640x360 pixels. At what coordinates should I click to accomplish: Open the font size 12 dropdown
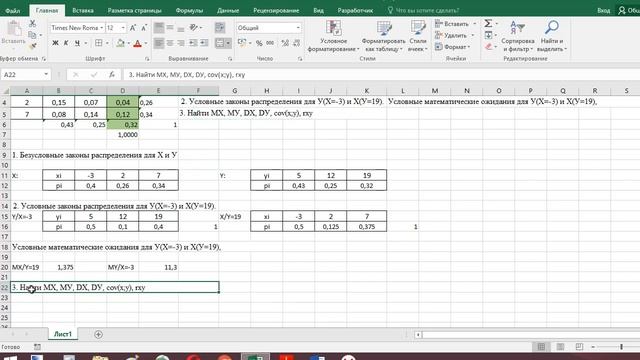pos(123,28)
